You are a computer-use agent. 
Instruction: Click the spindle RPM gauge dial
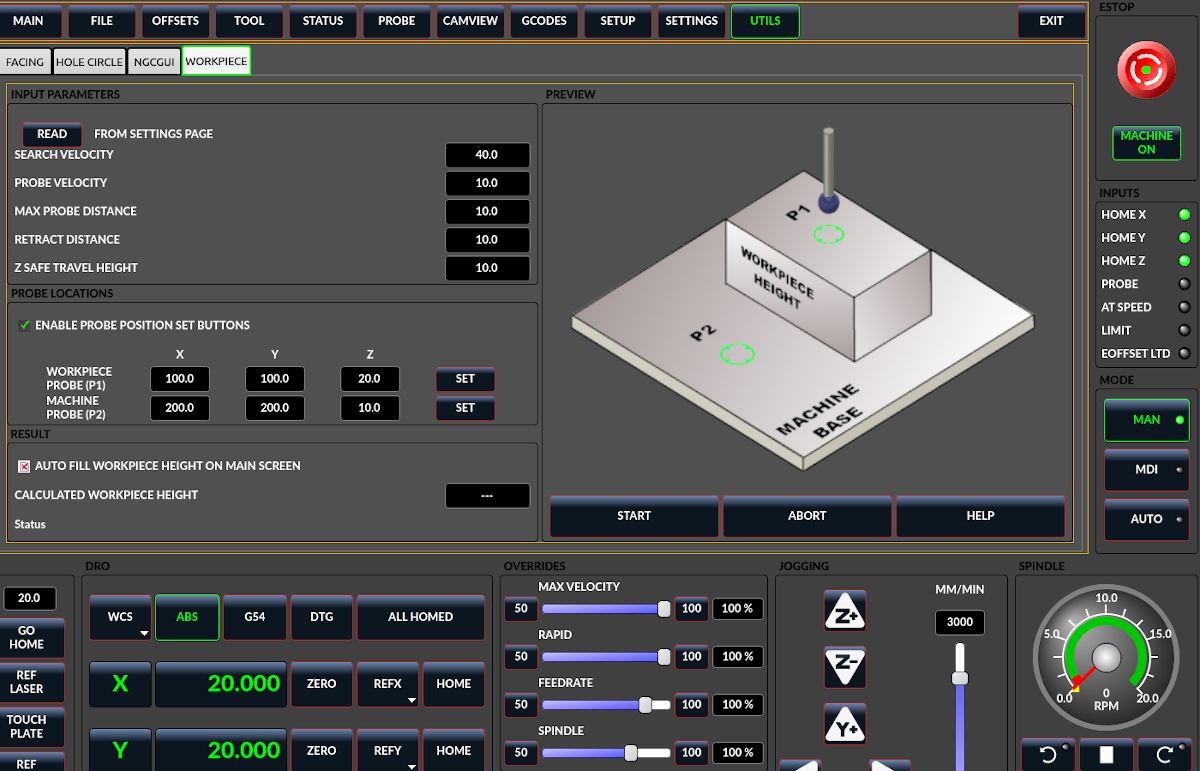tap(1106, 657)
